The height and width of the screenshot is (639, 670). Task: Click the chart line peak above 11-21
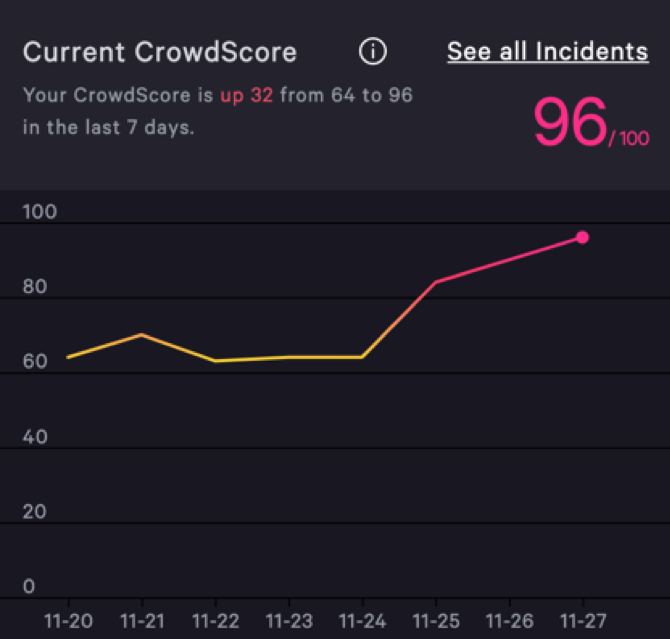coord(141,334)
